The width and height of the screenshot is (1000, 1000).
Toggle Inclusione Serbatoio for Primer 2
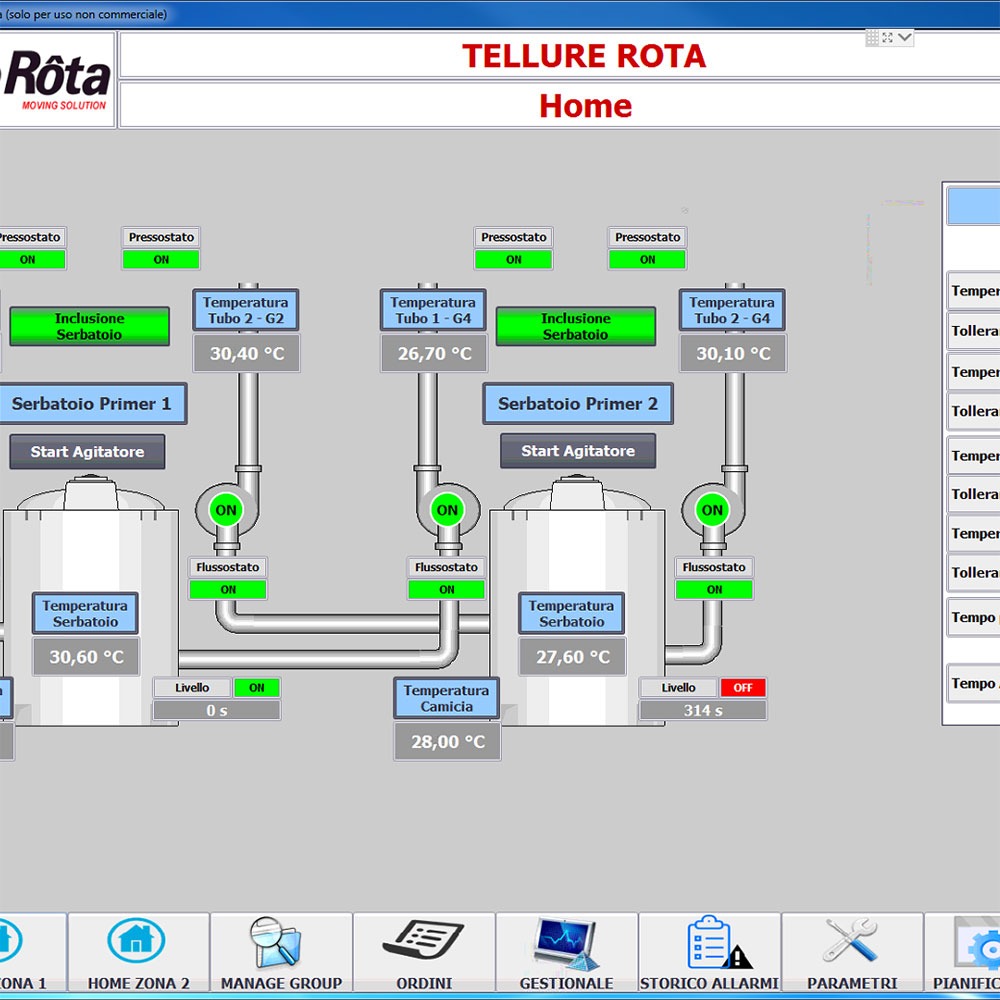pos(576,327)
